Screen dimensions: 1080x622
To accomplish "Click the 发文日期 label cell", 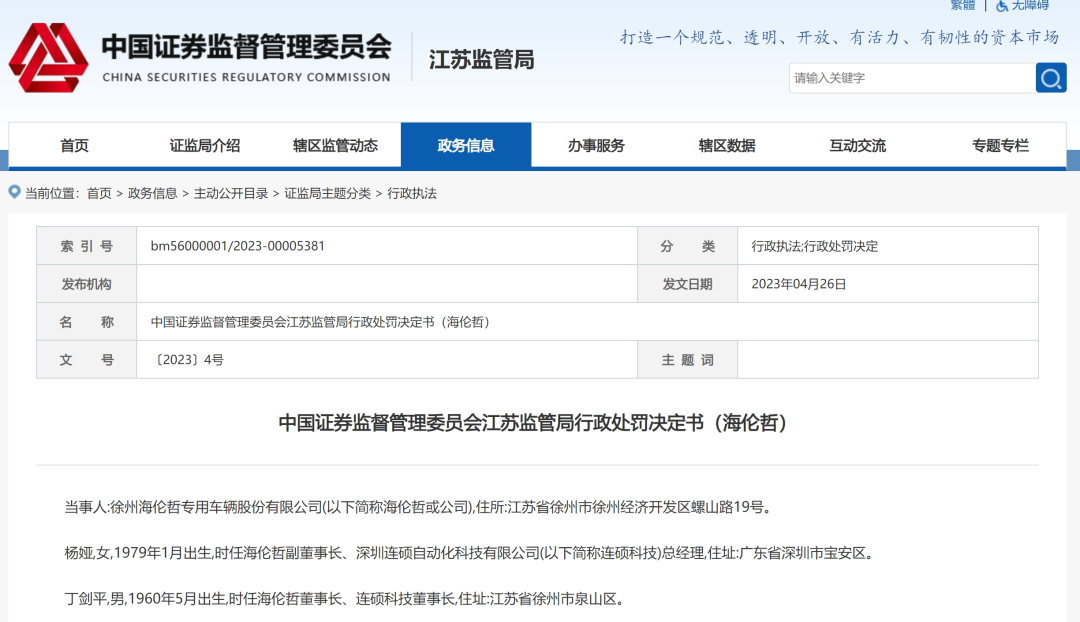I will 687,284.
